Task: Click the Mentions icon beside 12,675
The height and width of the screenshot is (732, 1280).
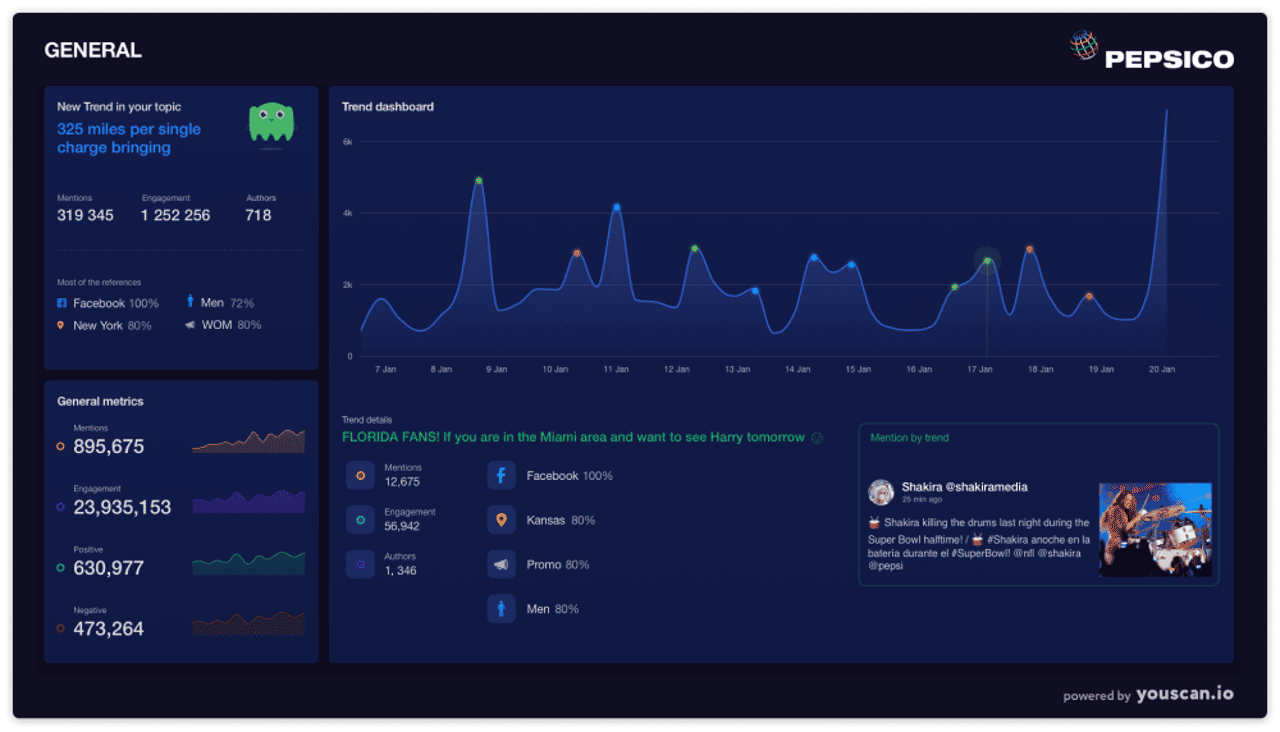Action: 360,476
